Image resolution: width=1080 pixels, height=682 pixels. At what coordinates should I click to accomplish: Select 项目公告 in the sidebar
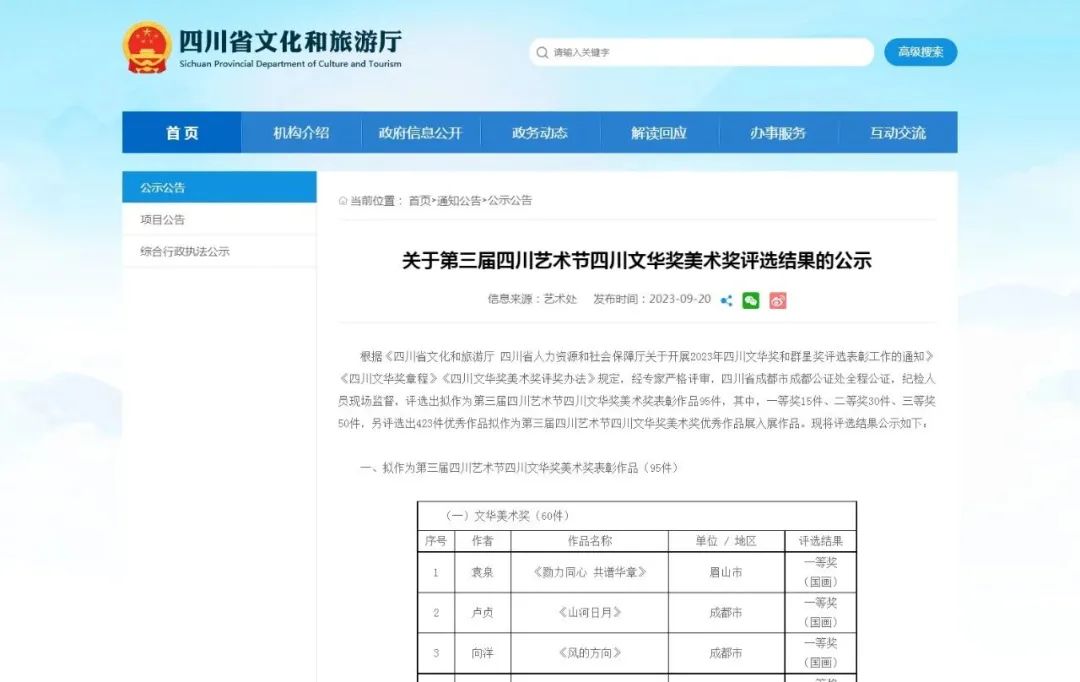[x=219, y=219]
